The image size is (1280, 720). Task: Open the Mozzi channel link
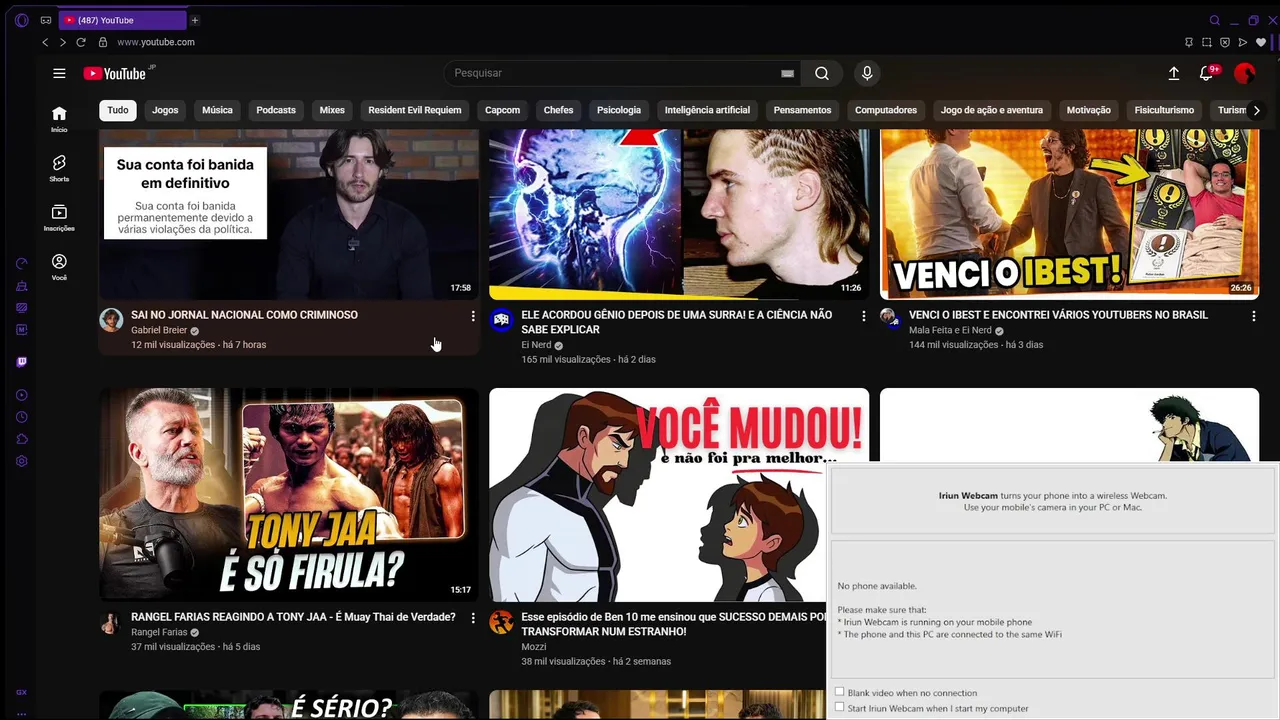point(533,647)
